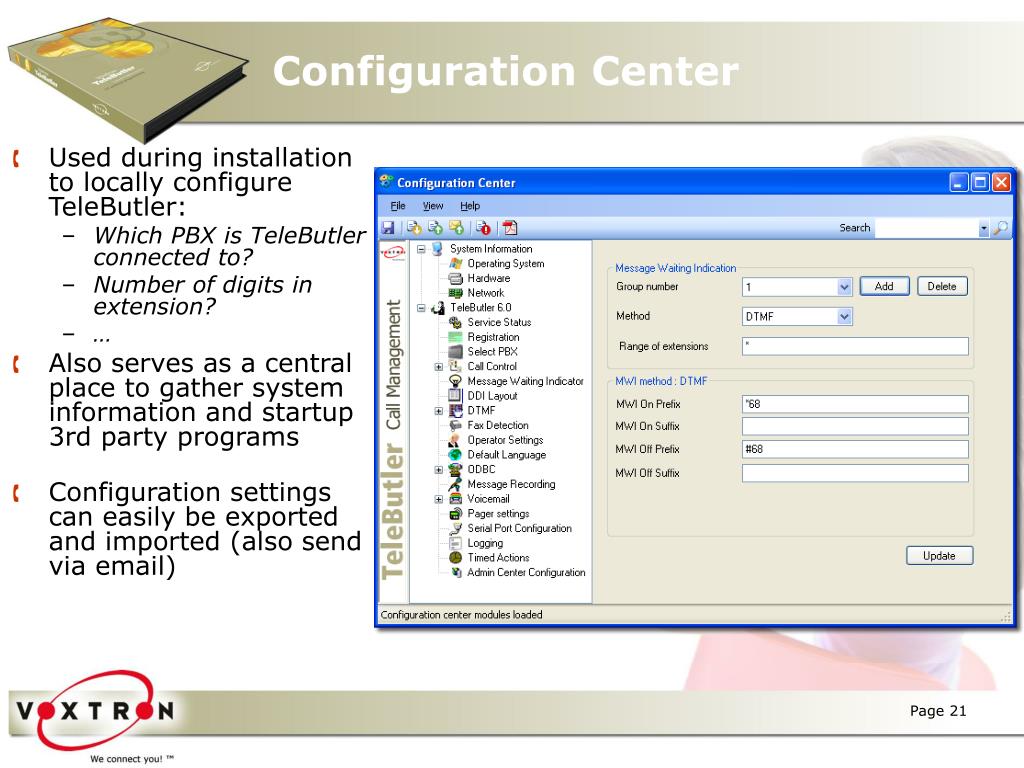Screen dimensions: 1024x768
Task: Expand the DTMF tree node
Action: 439,411
